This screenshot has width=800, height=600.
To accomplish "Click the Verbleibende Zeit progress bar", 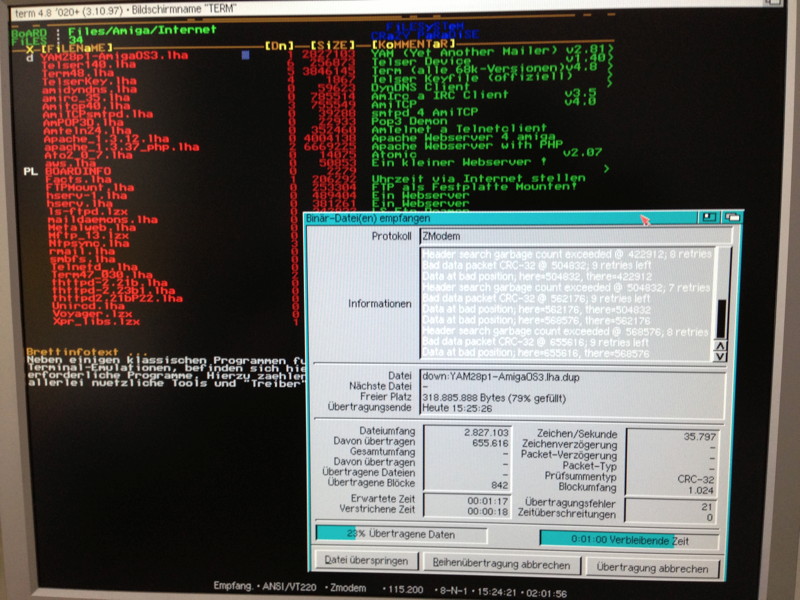I will [x=628, y=540].
